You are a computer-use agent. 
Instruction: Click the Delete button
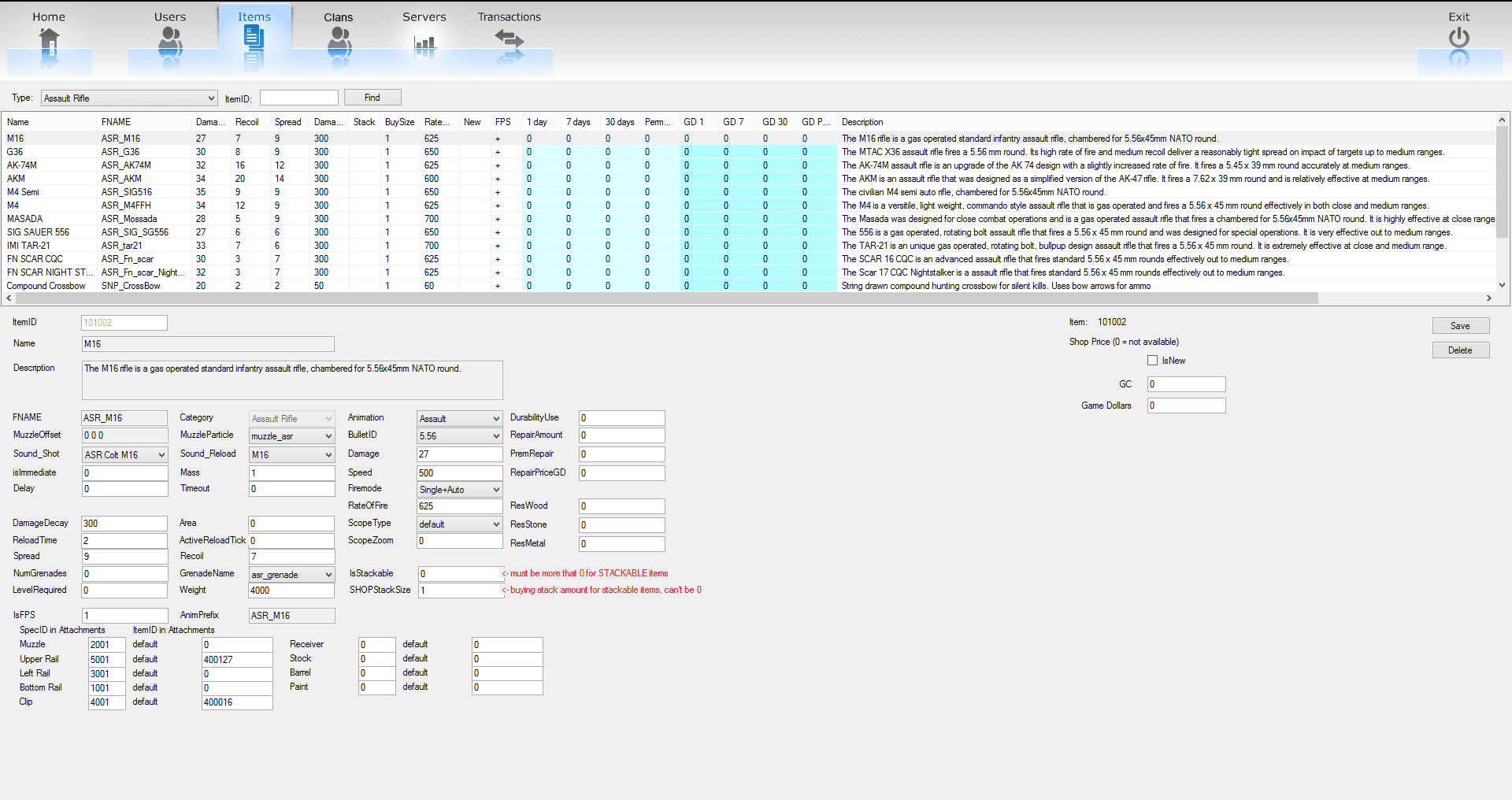click(1461, 350)
